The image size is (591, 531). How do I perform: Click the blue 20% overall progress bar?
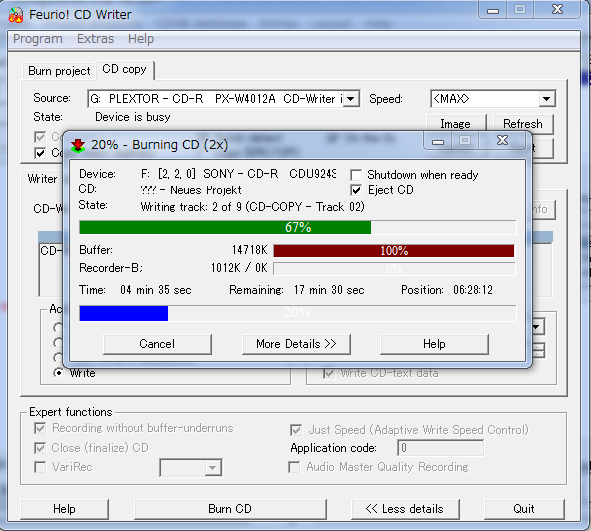pyautogui.click(x=298, y=313)
